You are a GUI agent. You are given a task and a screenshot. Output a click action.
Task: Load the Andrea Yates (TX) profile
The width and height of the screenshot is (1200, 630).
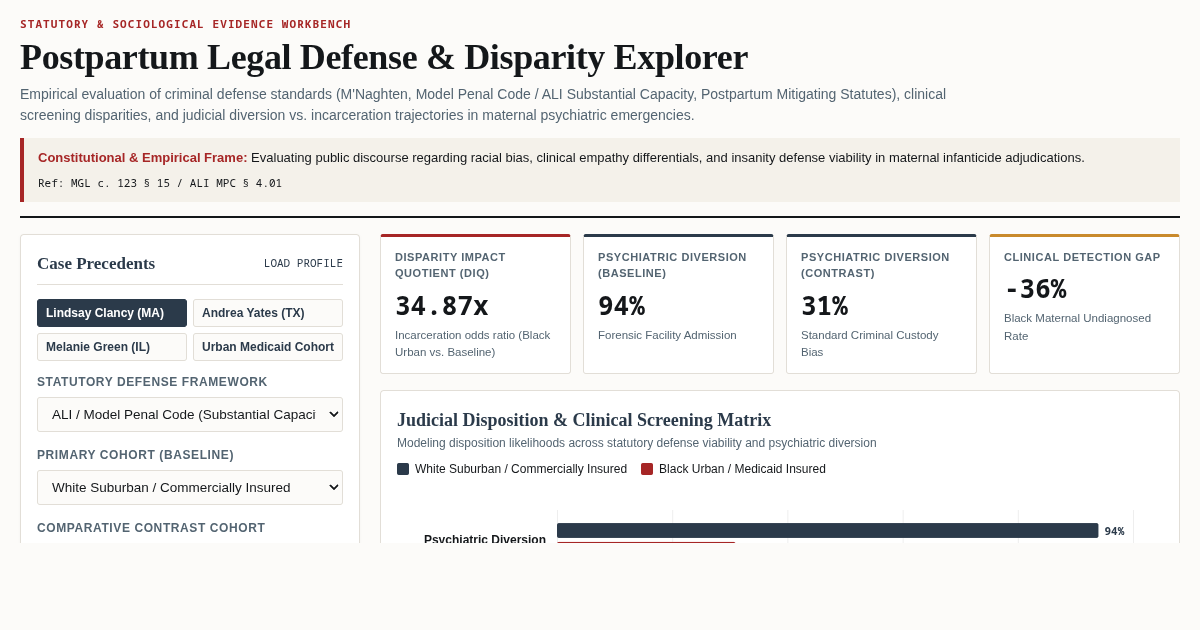point(268,313)
